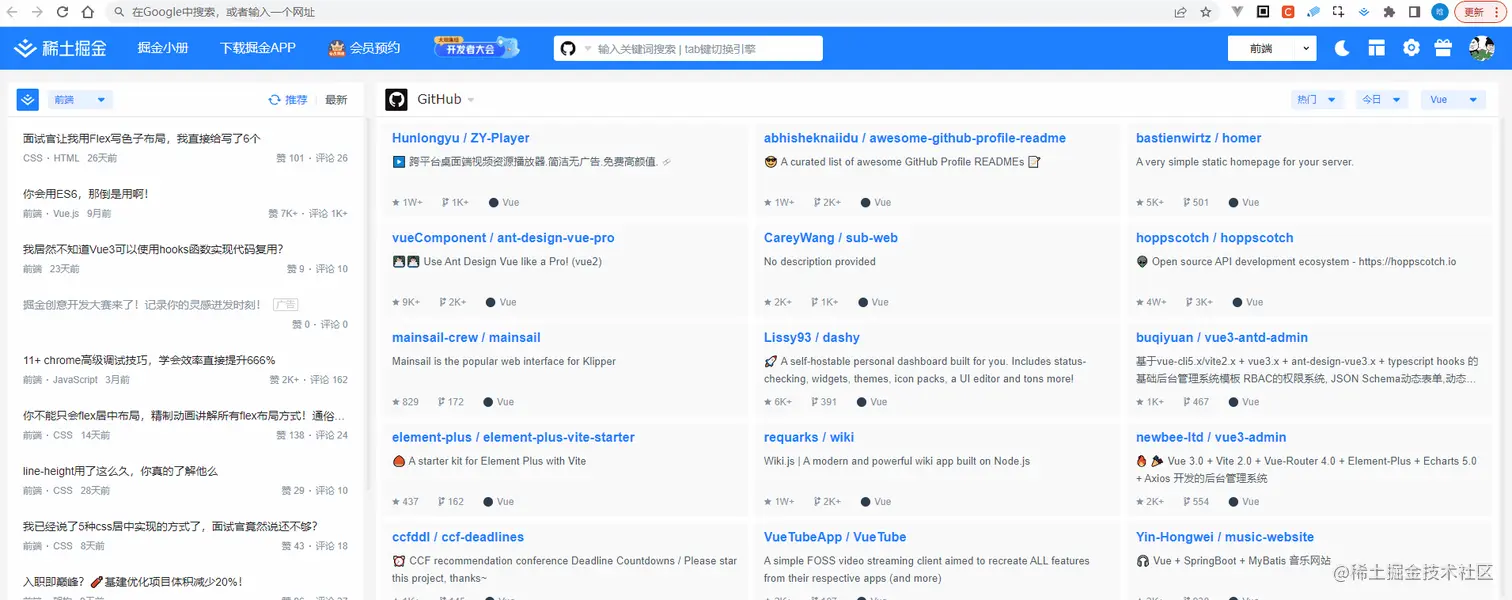Open the browser profile avatar
Screen dimensions: 1512x600
[x=1440, y=12]
